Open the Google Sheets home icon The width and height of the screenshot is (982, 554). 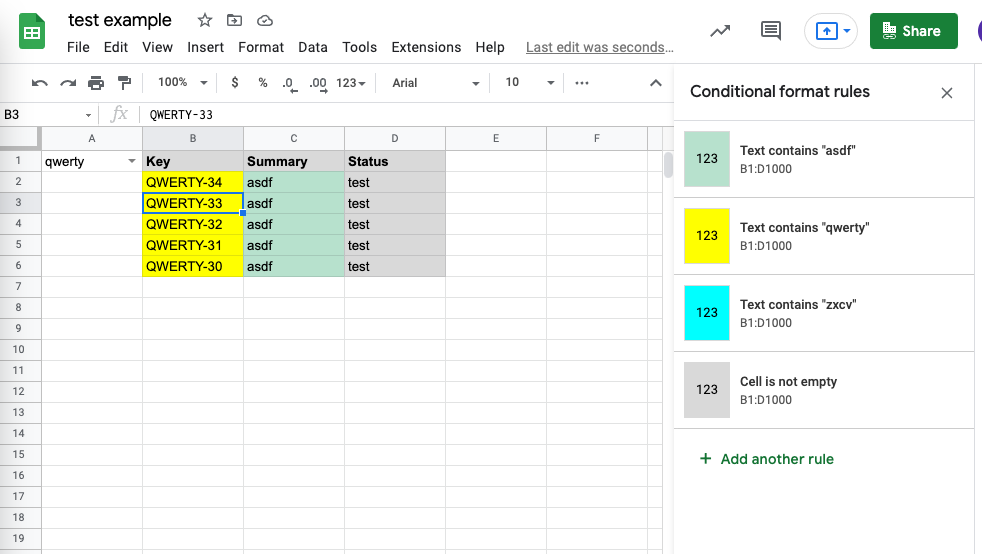click(x=31, y=32)
